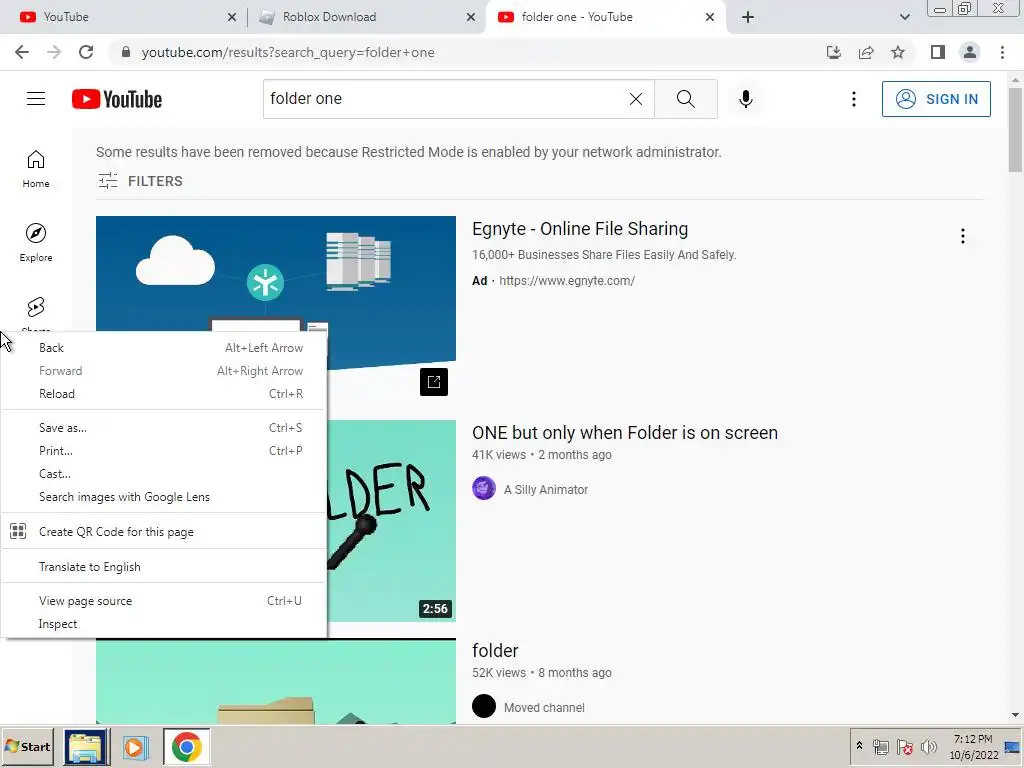Go back with the browser back arrow

22,52
